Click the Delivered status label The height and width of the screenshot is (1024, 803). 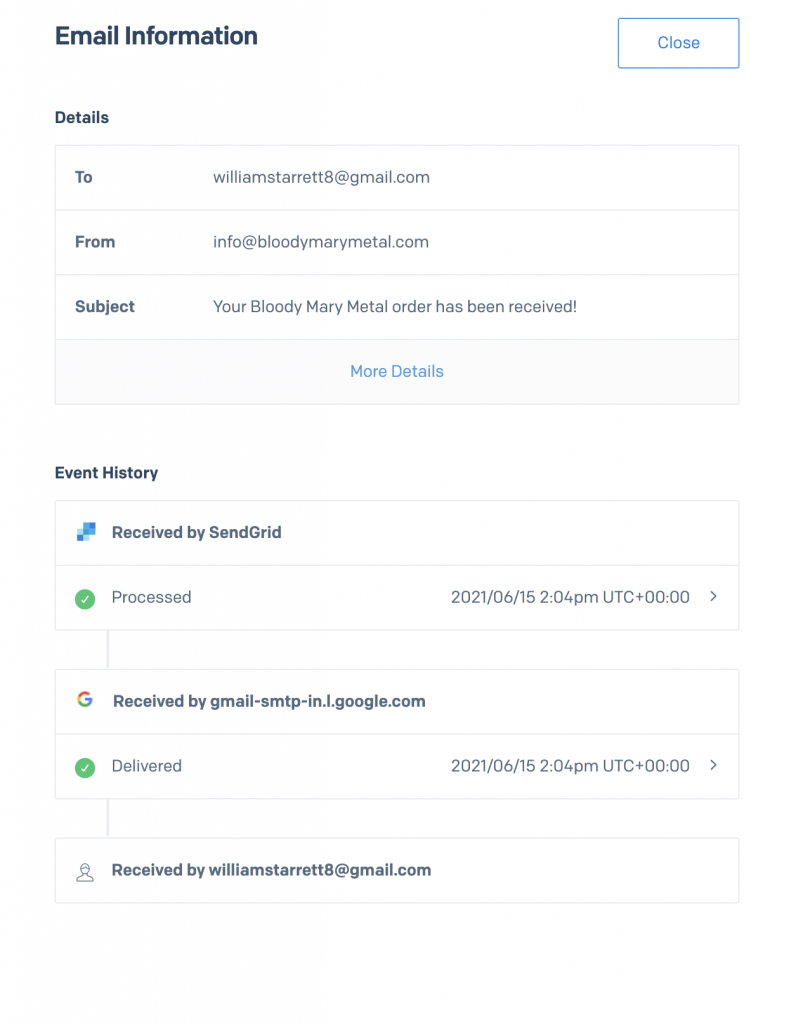pos(147,766)
